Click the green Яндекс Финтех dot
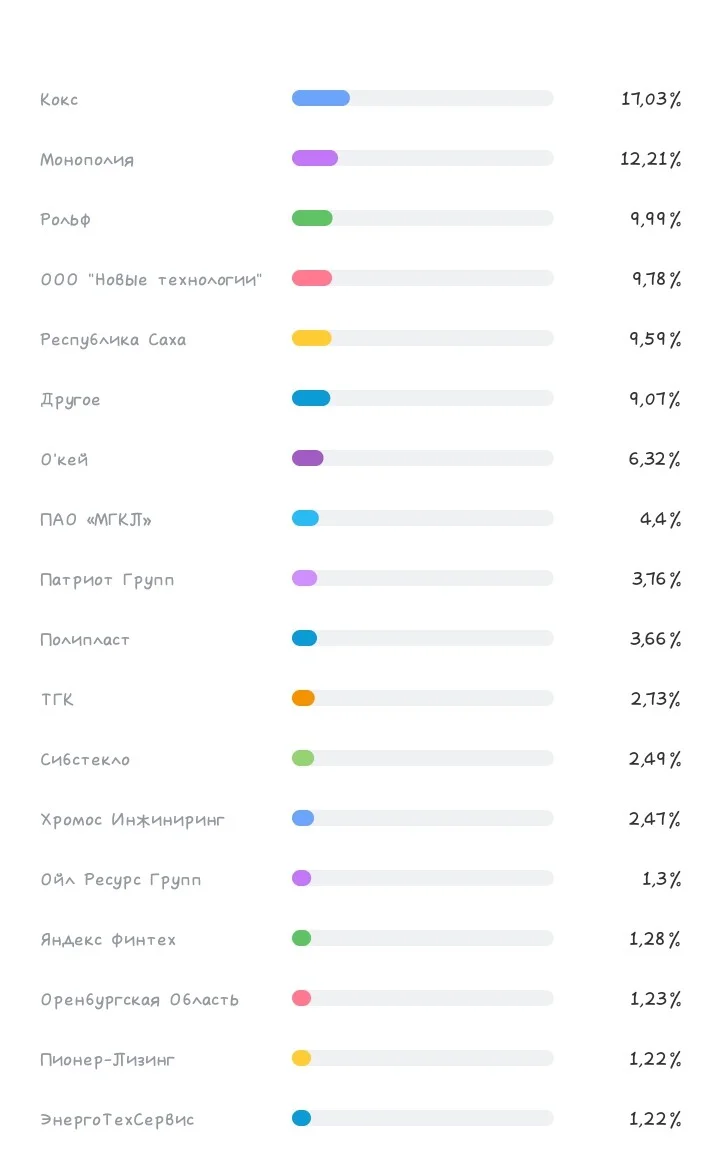 302,939
